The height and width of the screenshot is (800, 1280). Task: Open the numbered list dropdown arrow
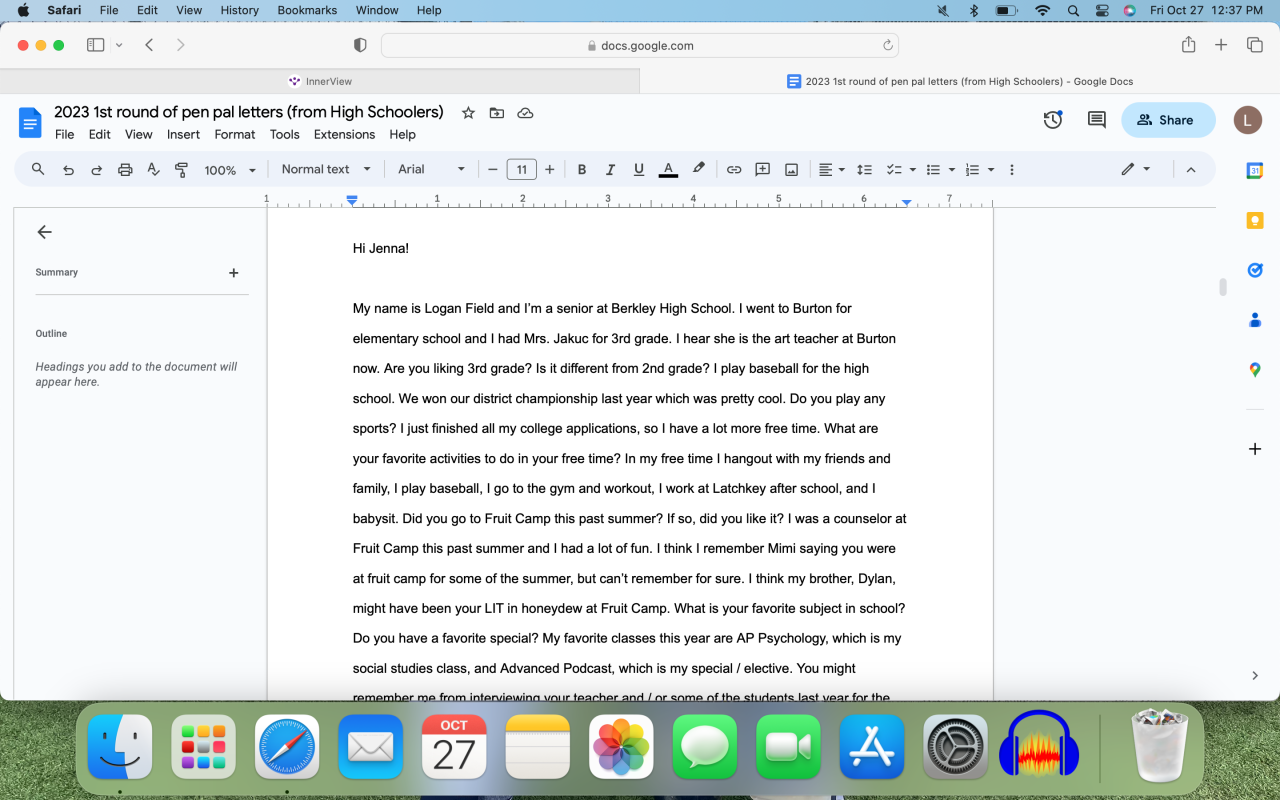[991, 170]
